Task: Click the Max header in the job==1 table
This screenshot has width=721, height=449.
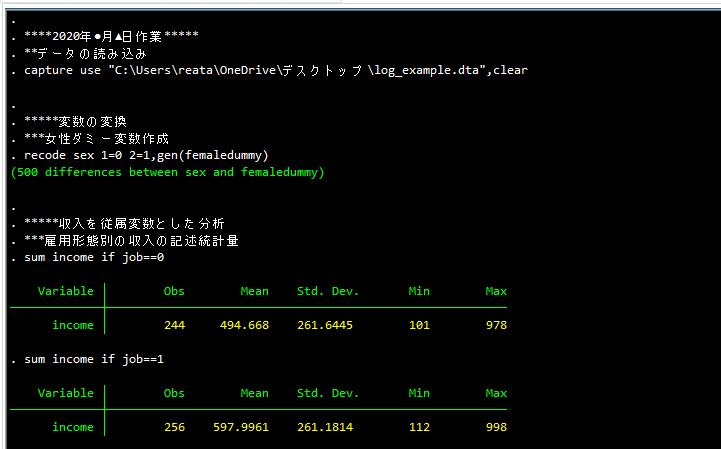Action: (x=496, y=393)
